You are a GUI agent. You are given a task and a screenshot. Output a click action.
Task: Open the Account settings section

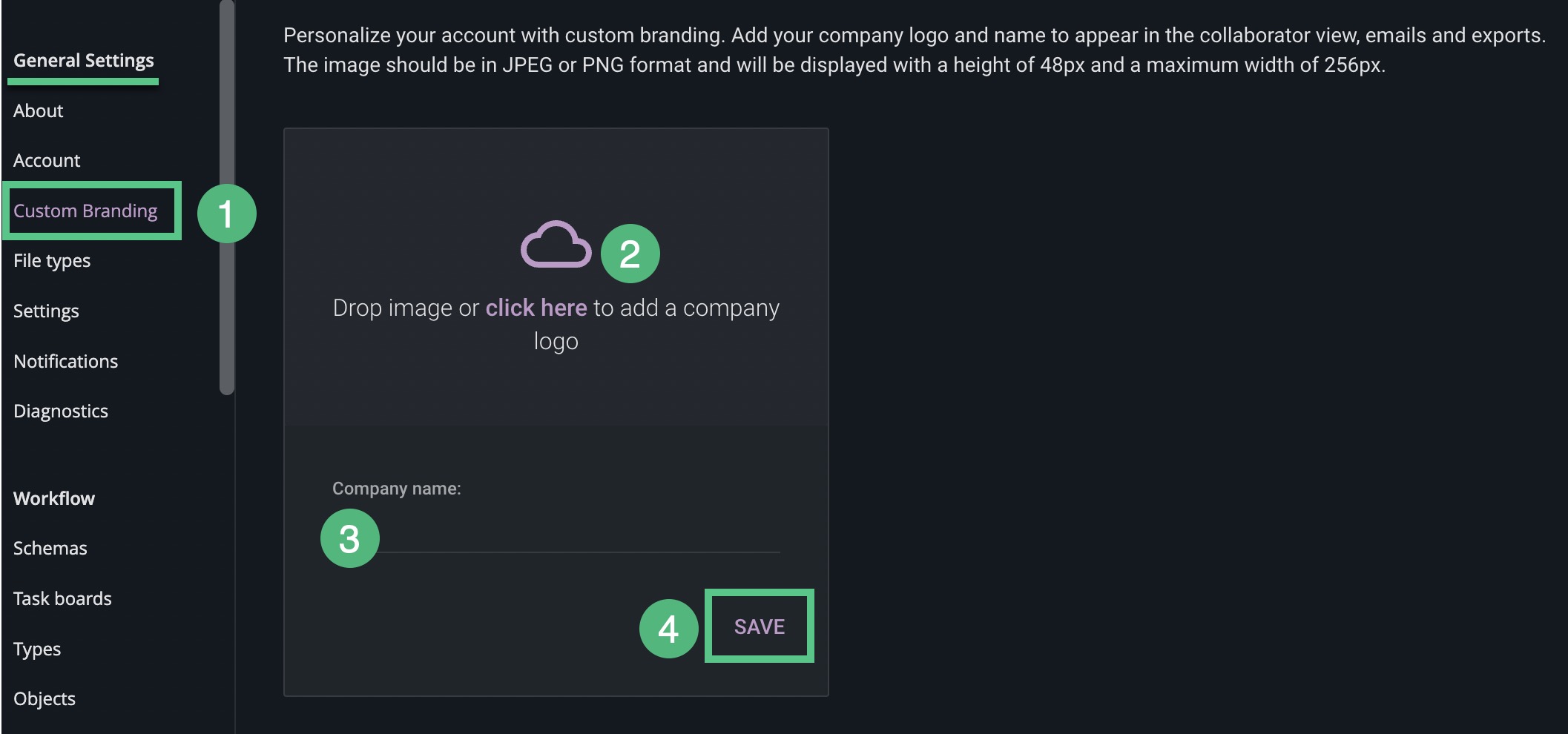[46, 160]
